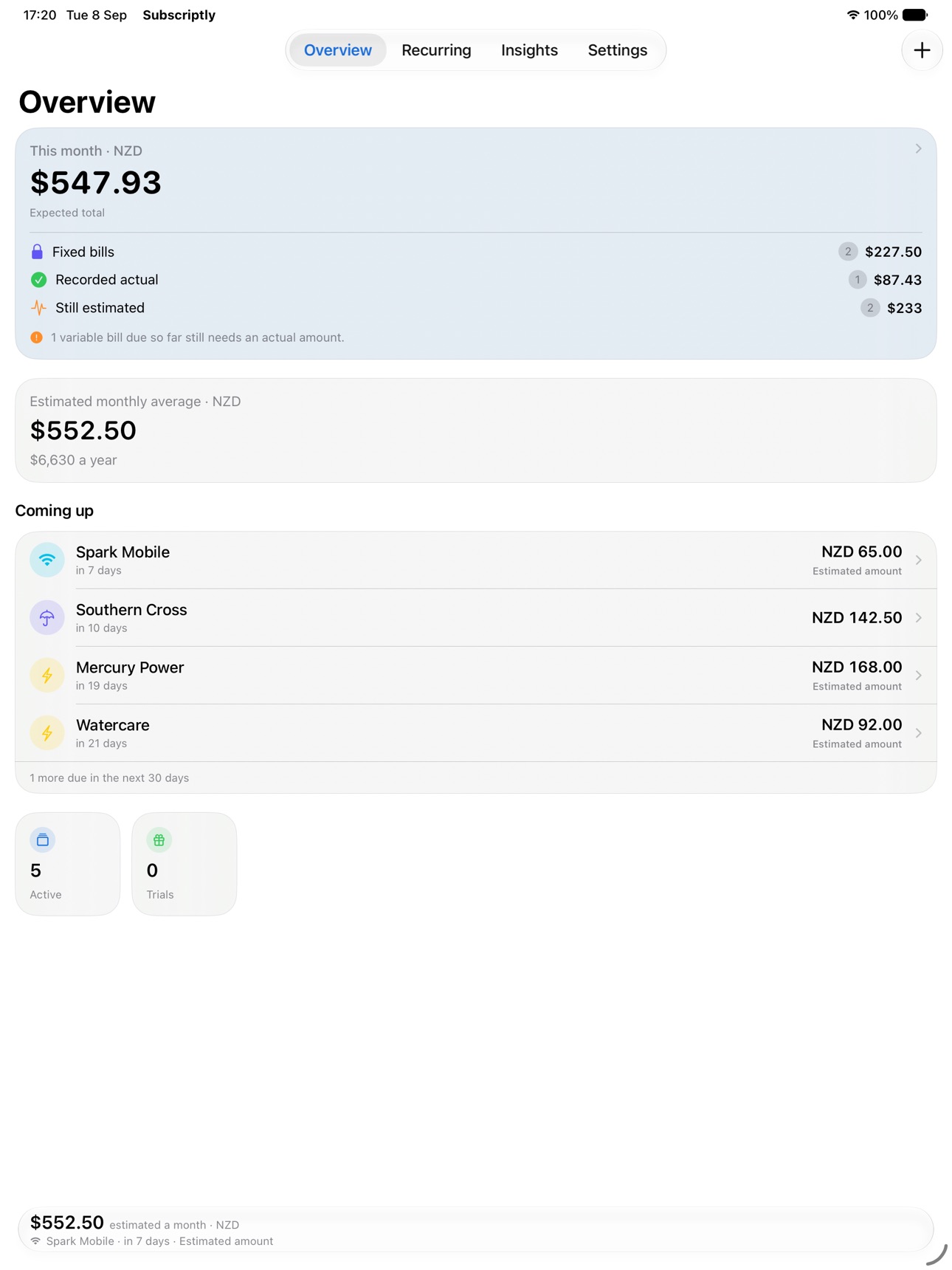Open Southern Cross details via its chevron
The width and height of the screenshot is (952, 1270).
918,618
